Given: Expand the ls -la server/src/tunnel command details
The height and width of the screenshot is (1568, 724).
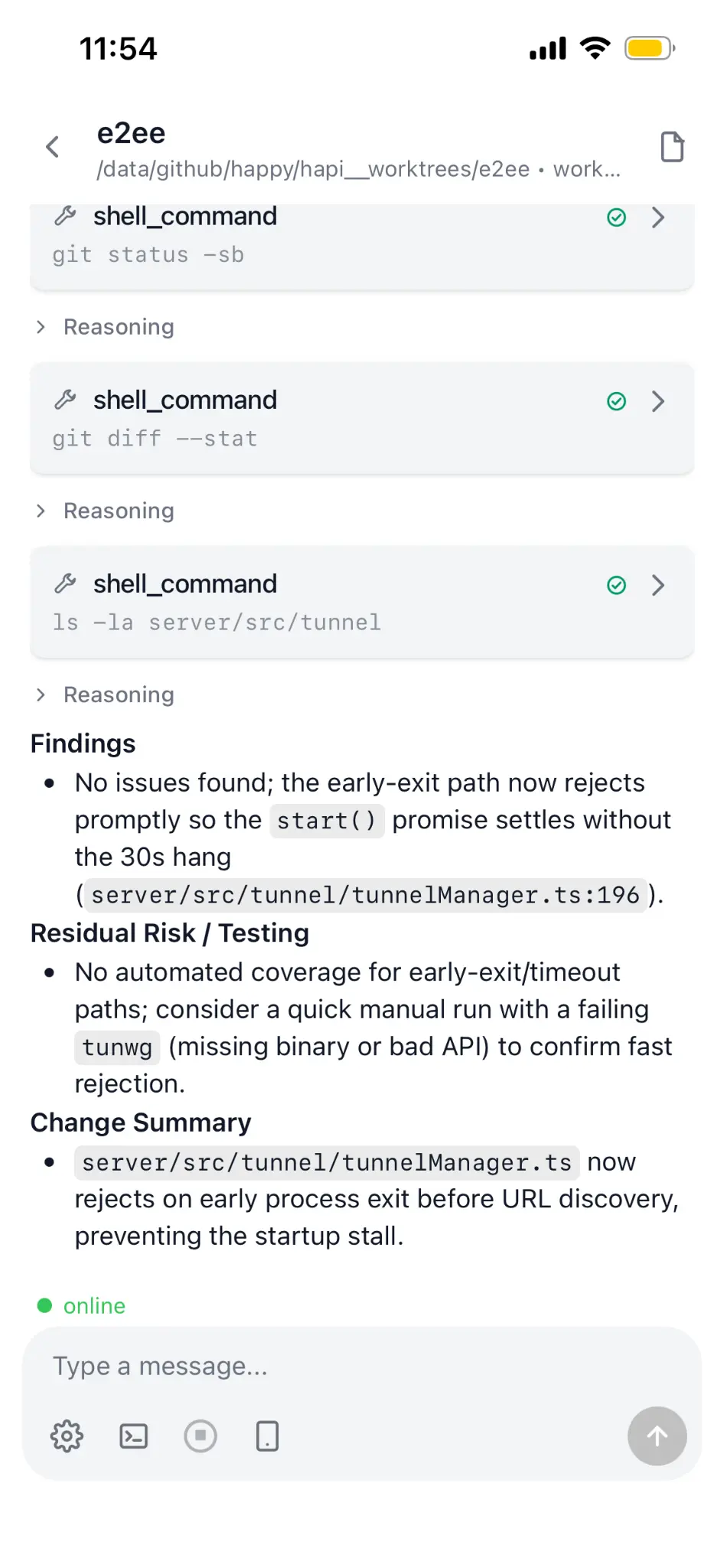Looking at the screenshot, I should (x=657, y=586).
